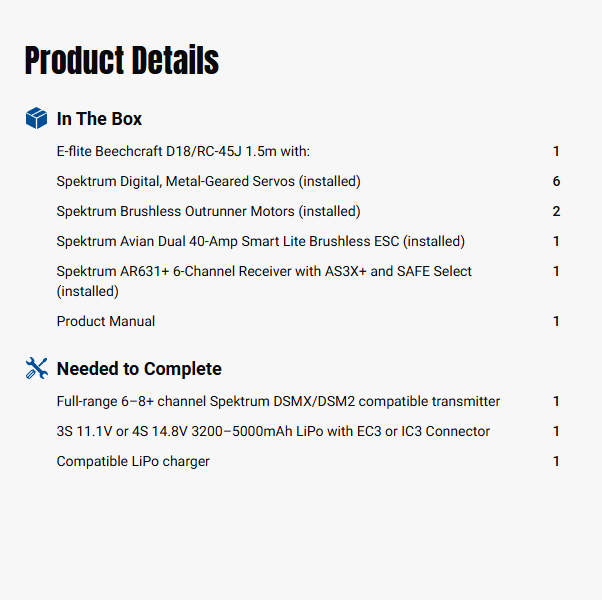
Task: Click the Spektrum Digital, Metal-Geared Servos line
Action: 208,181
